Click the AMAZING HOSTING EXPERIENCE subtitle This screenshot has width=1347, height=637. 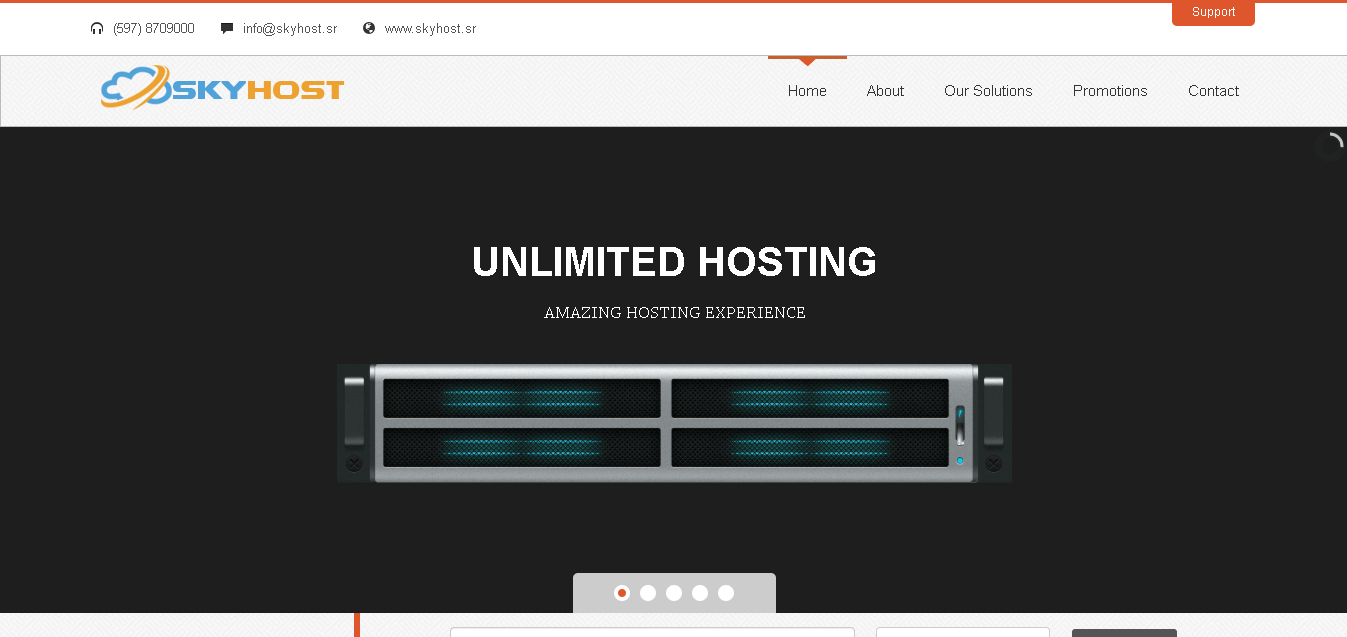674,313
